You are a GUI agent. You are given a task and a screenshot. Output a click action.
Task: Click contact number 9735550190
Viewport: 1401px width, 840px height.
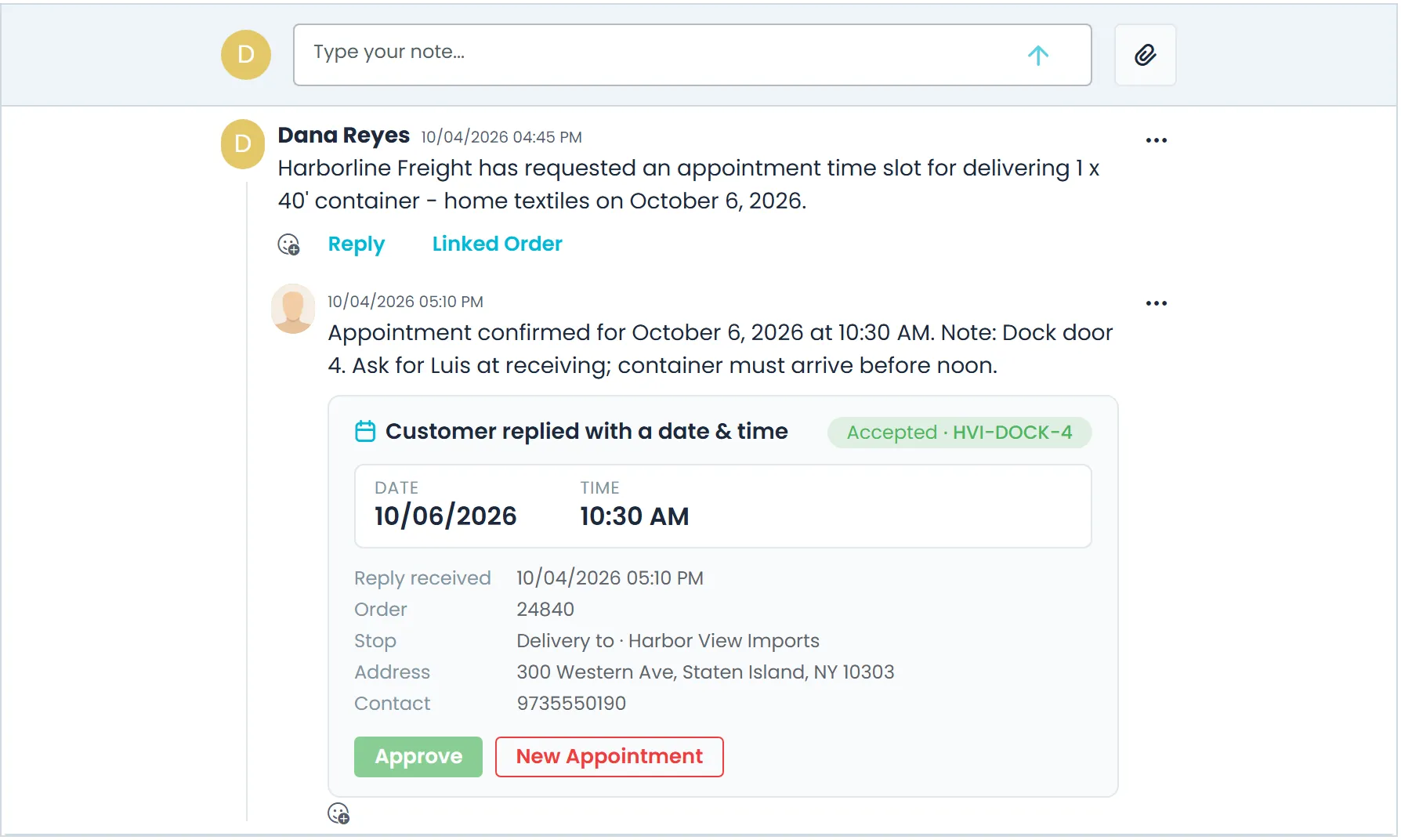point(571,704)
